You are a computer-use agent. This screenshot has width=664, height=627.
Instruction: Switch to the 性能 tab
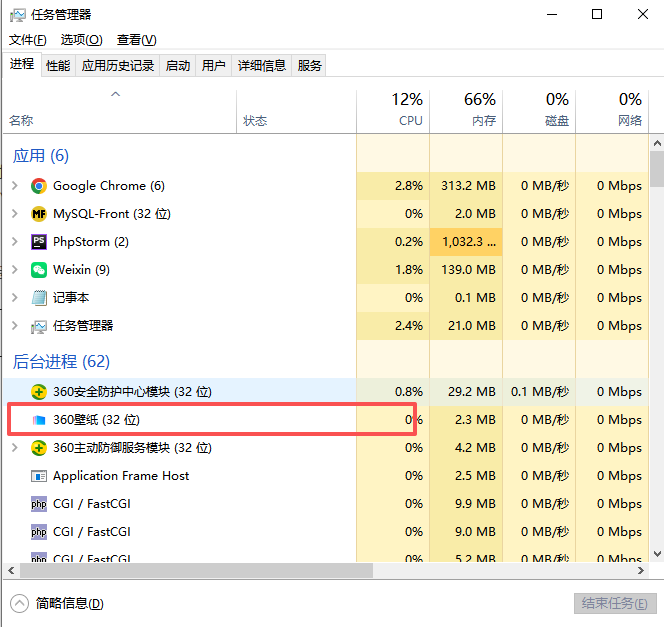(x=58, y=66)
